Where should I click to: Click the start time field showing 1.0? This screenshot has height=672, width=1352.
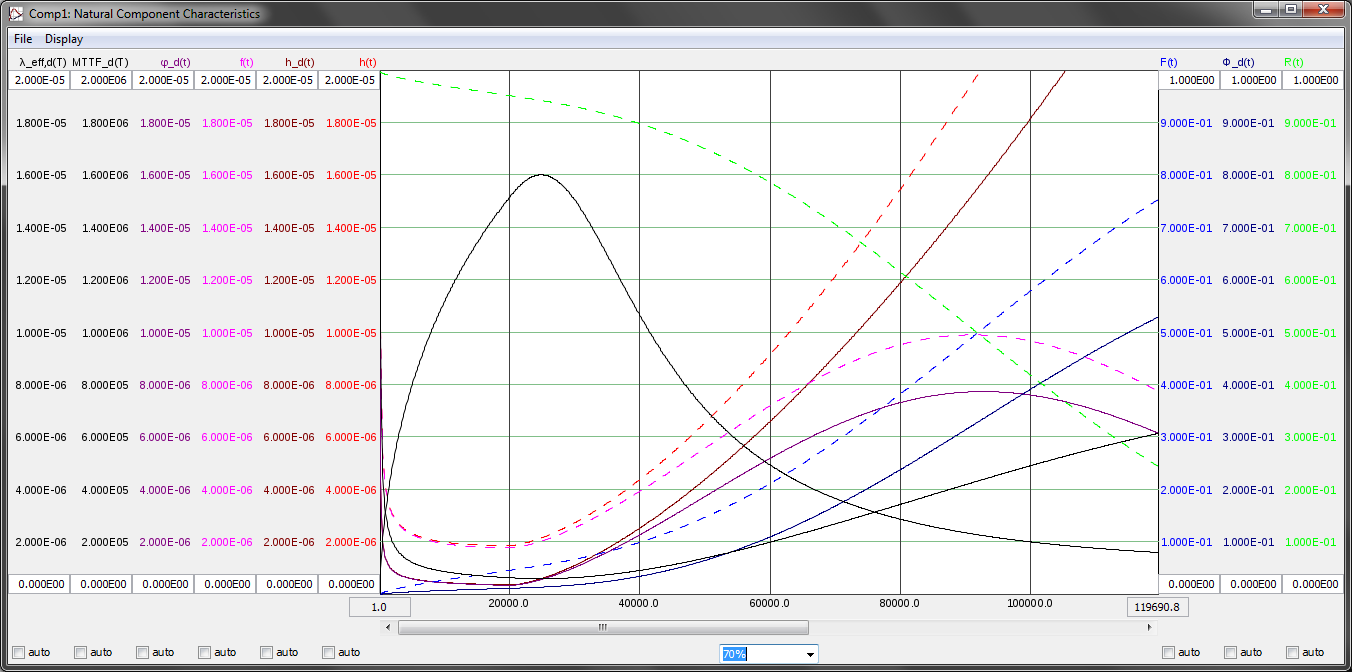tap(379, 607)
